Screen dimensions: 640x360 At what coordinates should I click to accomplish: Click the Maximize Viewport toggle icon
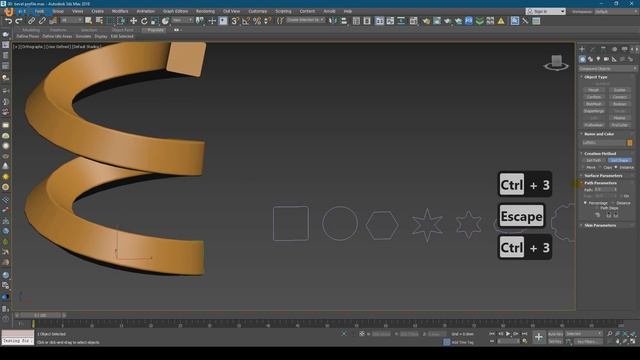(633, 341)
